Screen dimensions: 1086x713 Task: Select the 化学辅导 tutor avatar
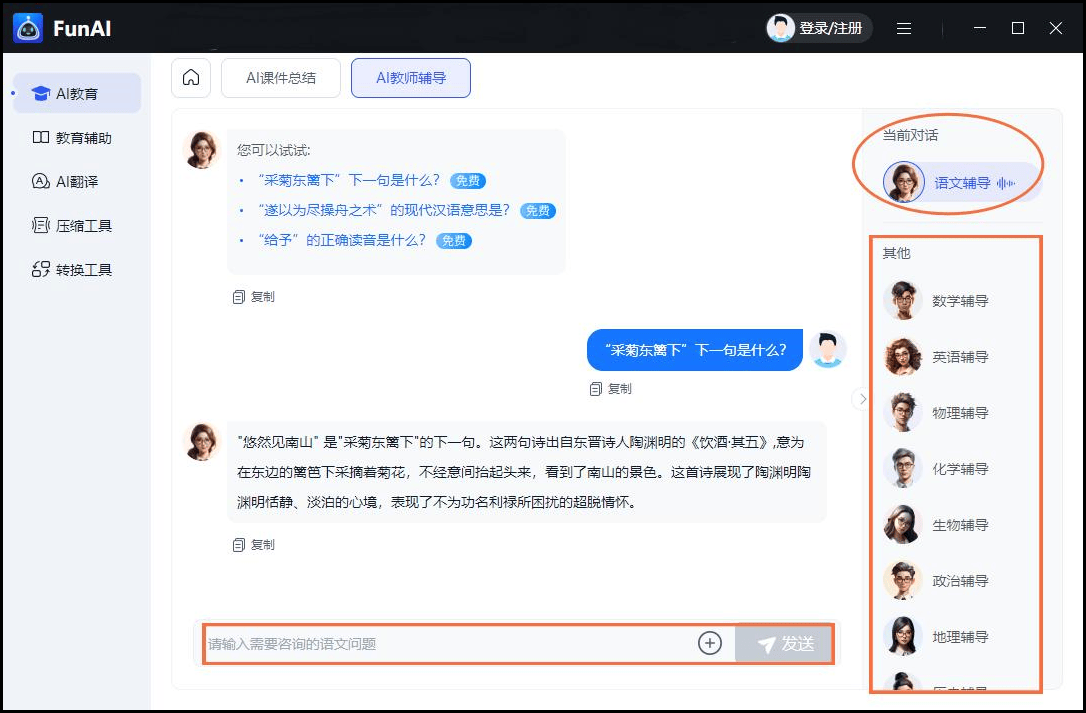click(902, 468)
